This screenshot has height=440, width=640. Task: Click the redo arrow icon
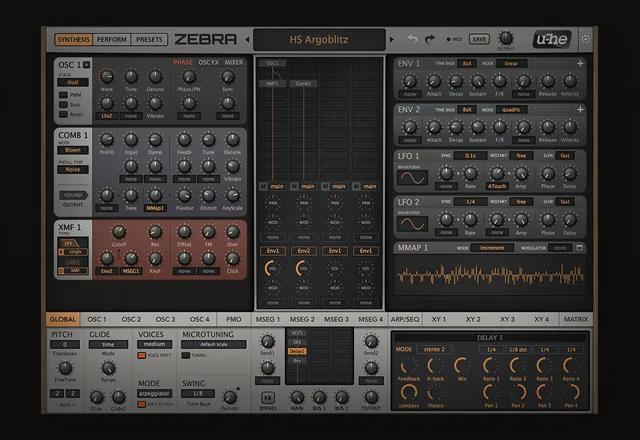point(430,39)
